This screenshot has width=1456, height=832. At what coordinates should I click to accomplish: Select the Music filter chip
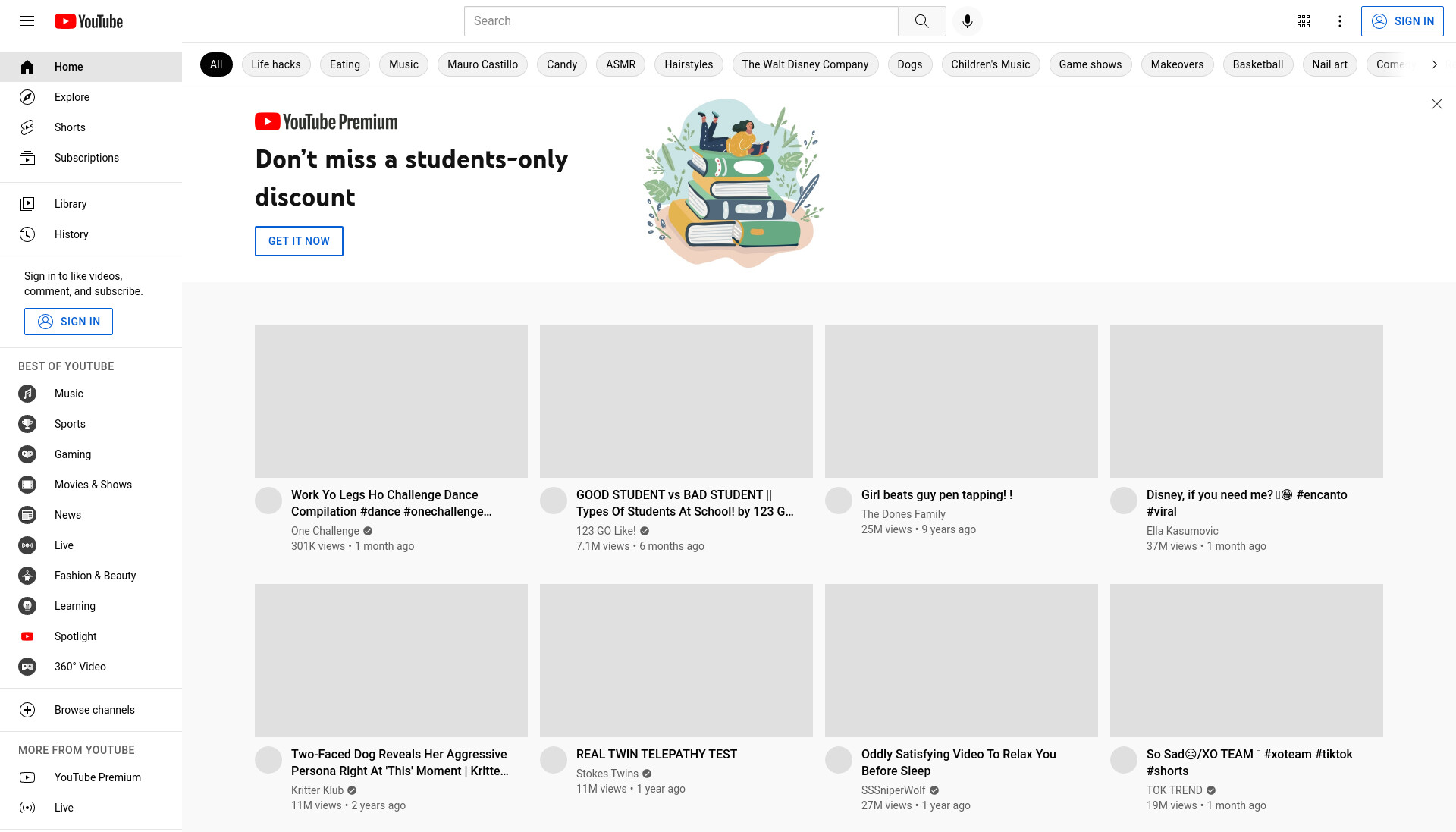(403, 64)
